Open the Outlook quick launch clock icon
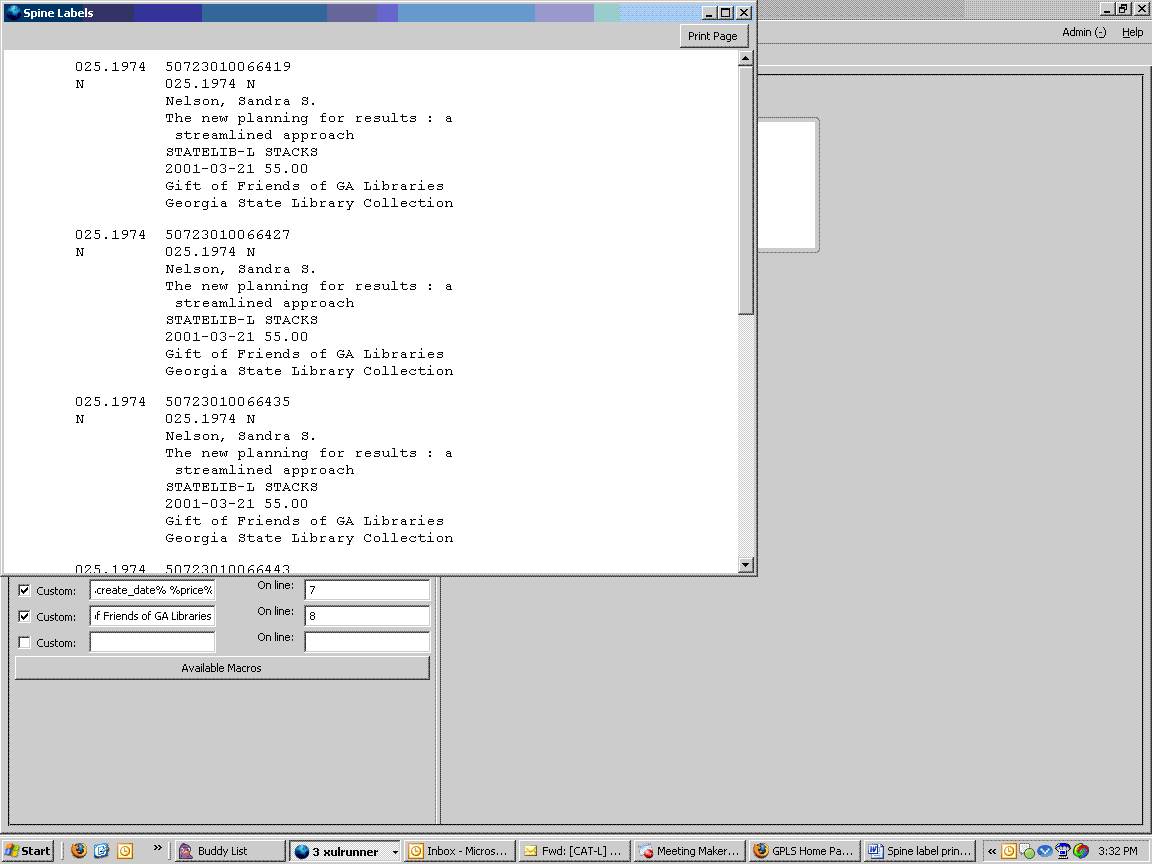Image resolution: width=1152 pixels, height=864 pixels. (125, 851)
